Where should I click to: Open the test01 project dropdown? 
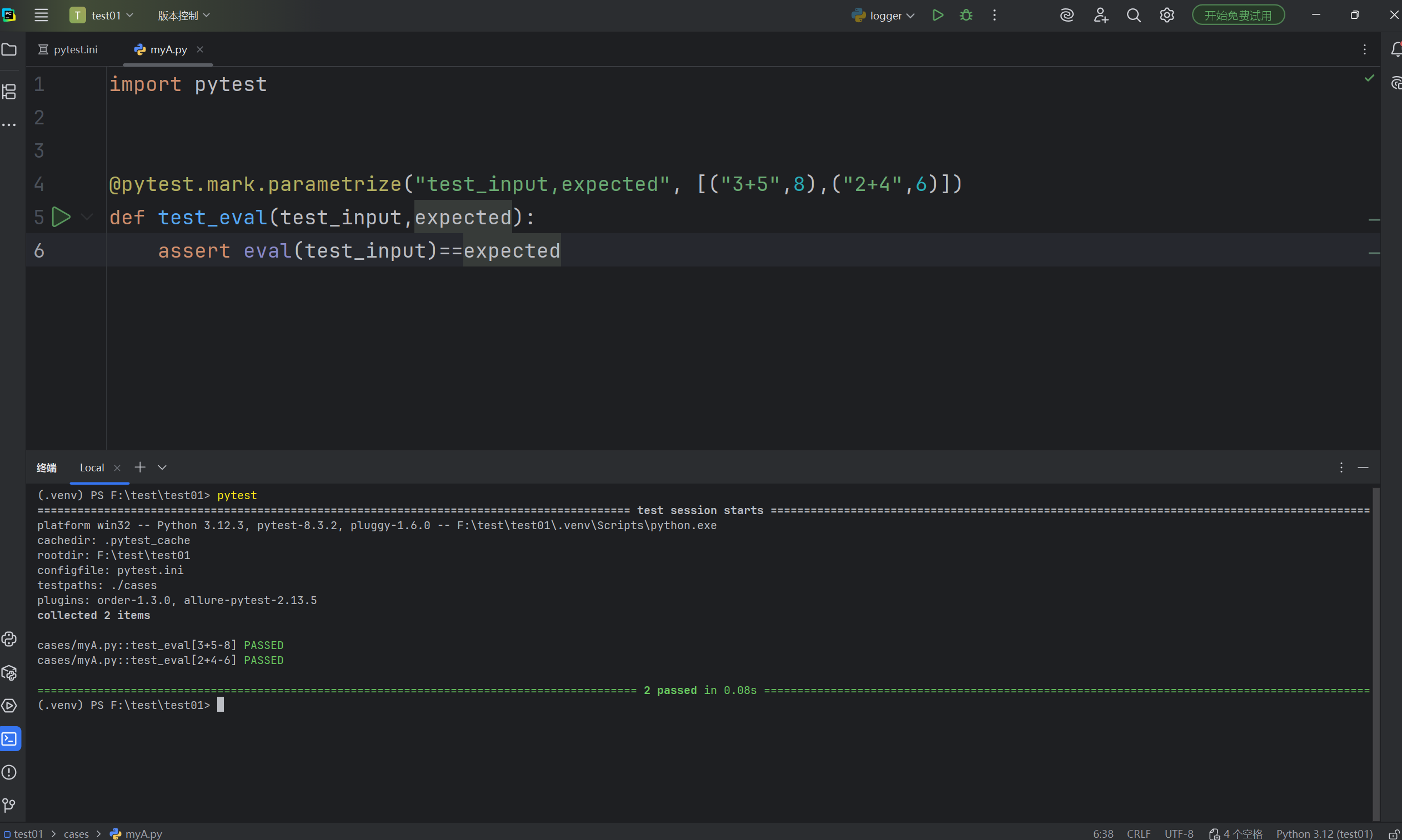coord(102,16)
